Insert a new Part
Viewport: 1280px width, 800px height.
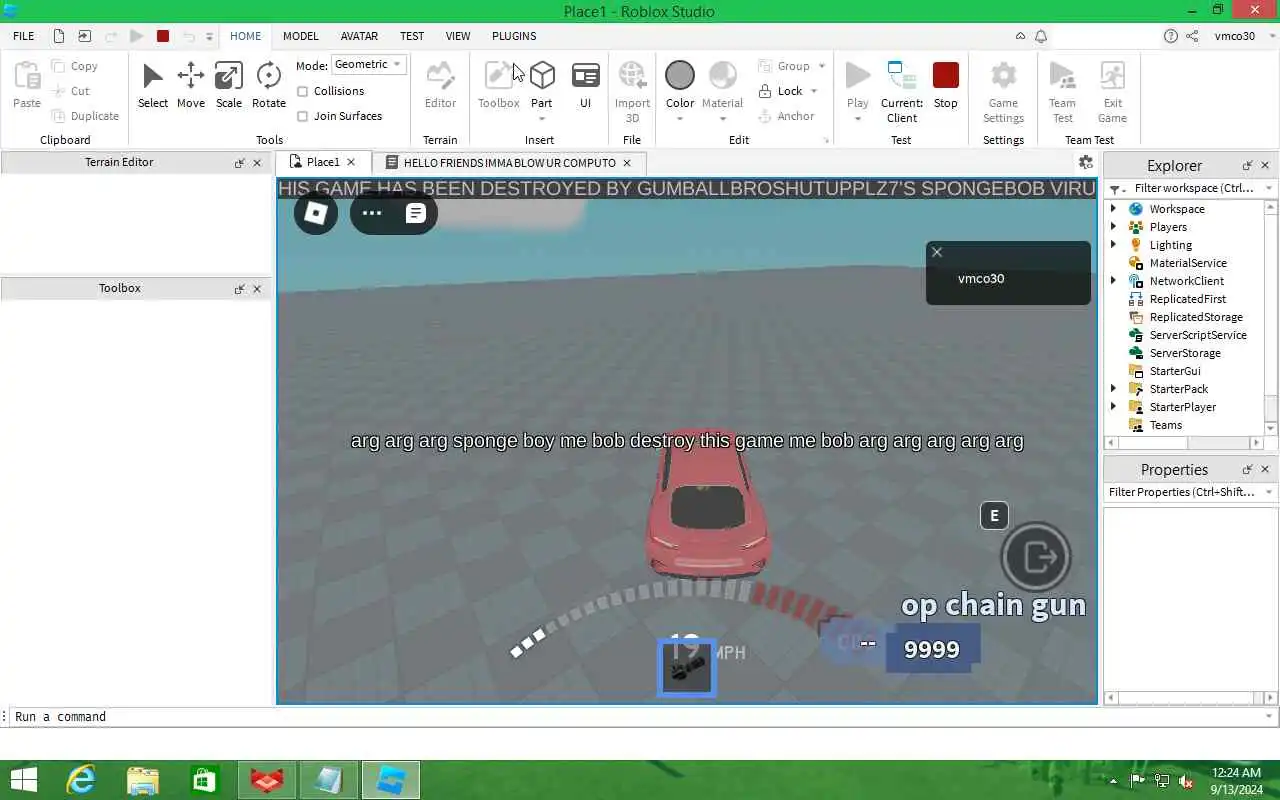pos(542,85)
